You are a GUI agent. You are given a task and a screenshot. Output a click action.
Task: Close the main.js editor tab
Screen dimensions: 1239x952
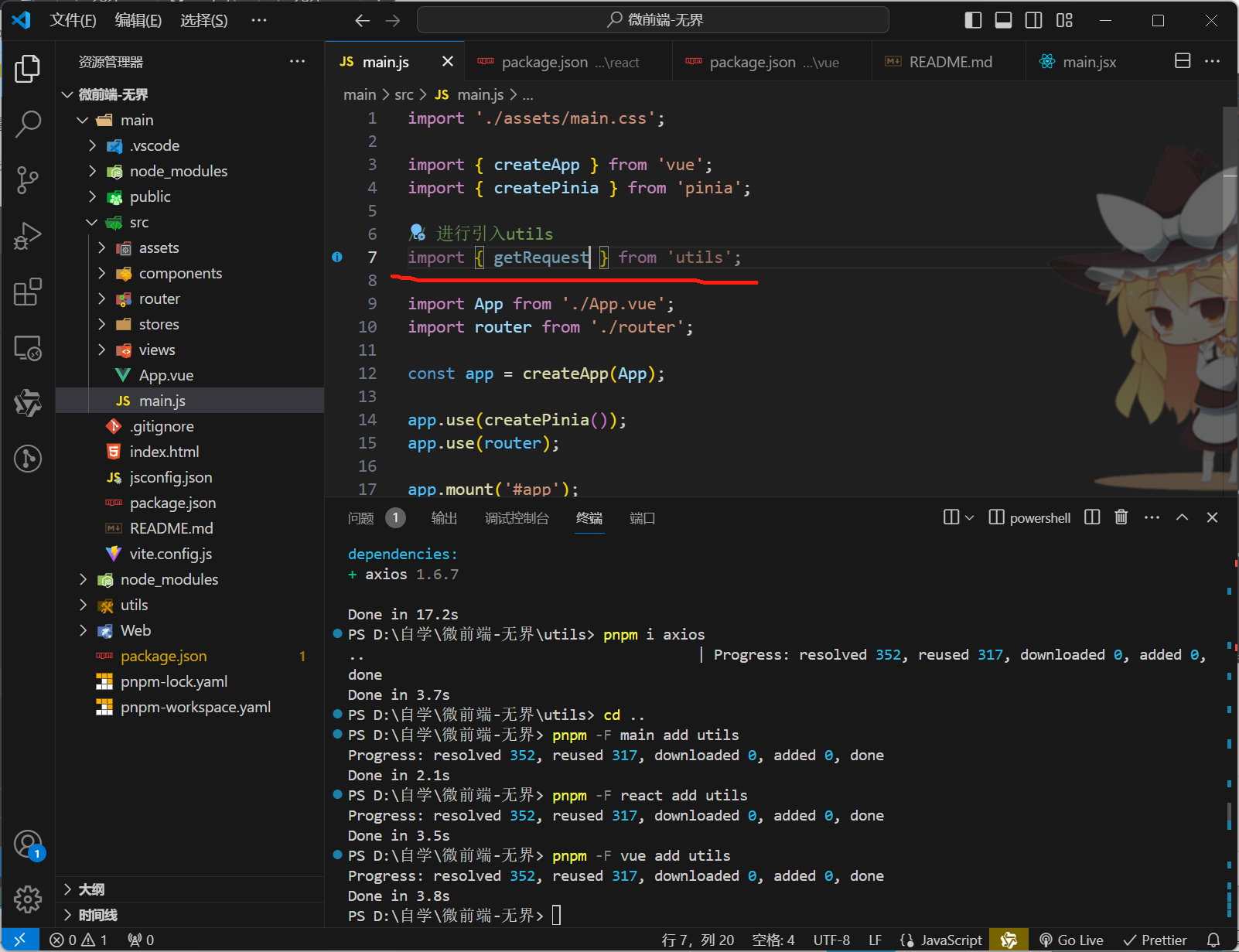(448, 61)
